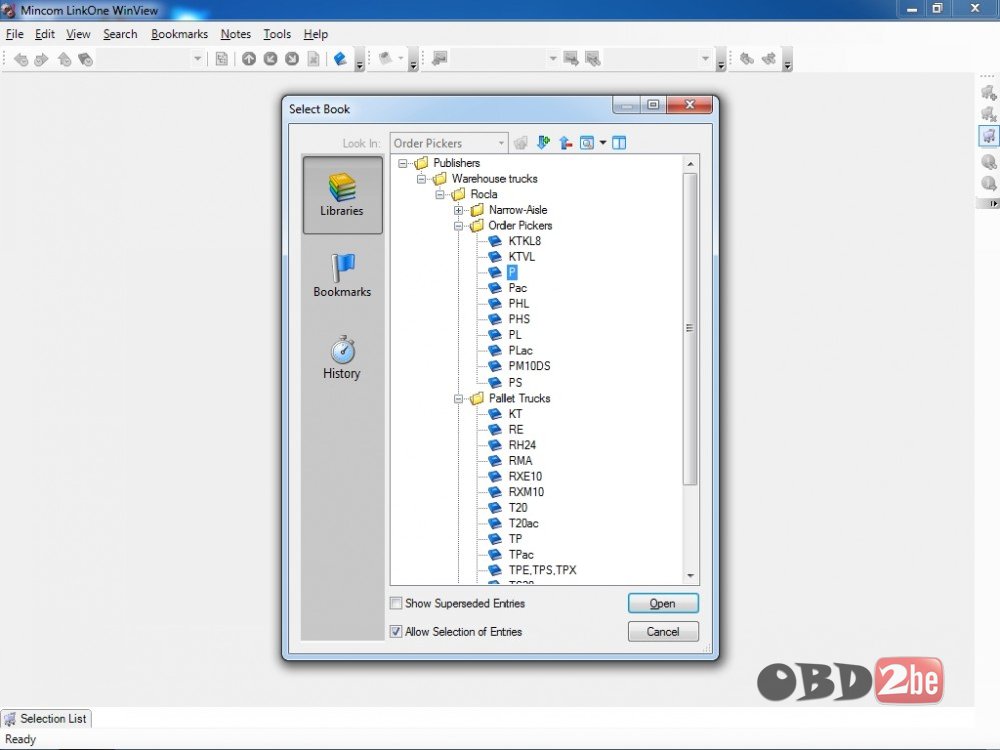
Task: Switch to the Selection List tab
Action: (47, 719)
